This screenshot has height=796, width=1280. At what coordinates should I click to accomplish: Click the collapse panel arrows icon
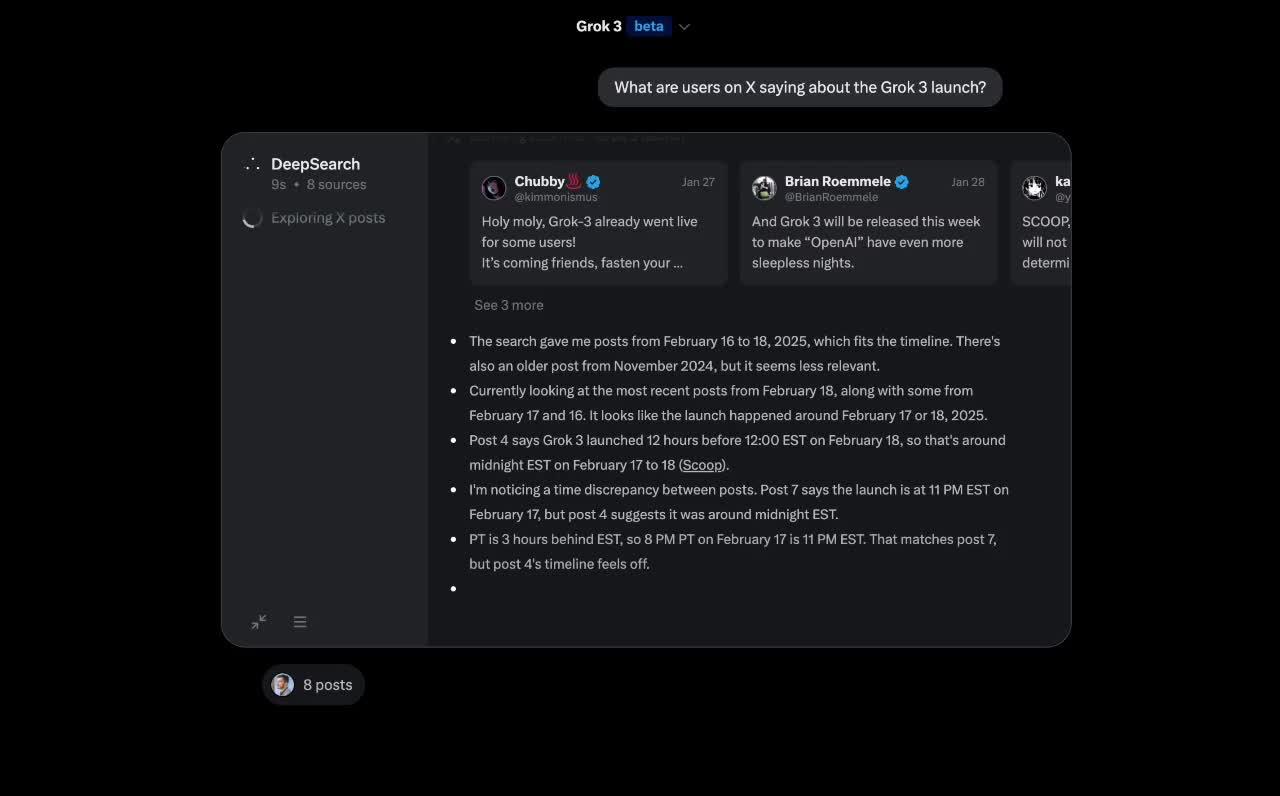(x=259, y=622)
